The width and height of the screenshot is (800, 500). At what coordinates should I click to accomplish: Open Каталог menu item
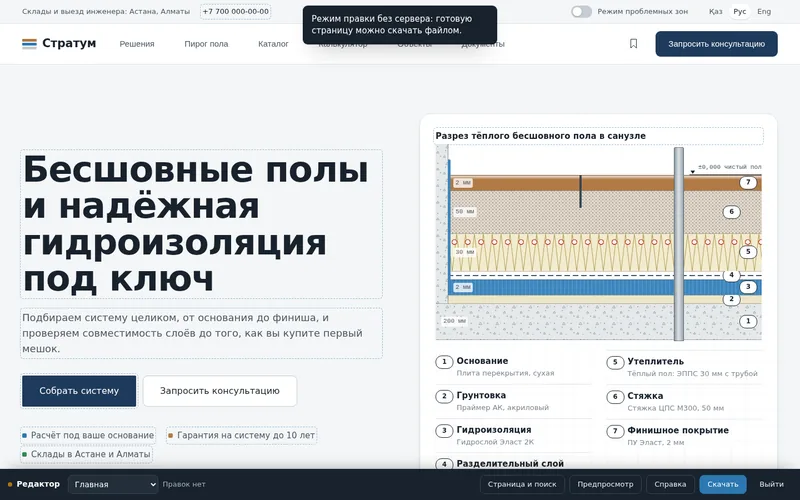273,44
